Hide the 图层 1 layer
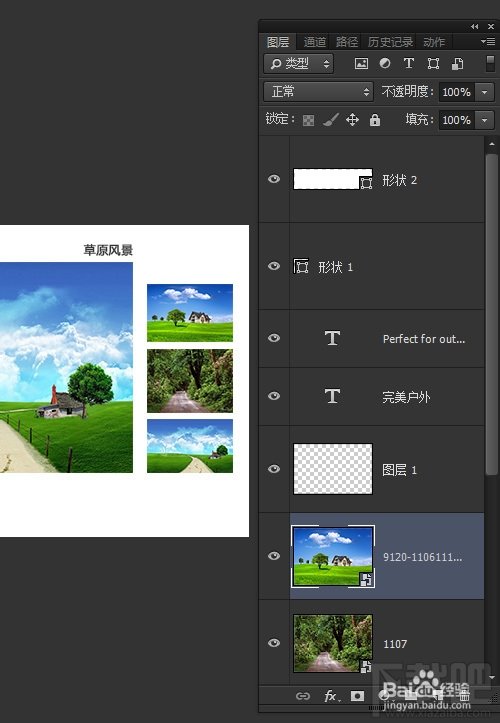 (x=274, y=469)
